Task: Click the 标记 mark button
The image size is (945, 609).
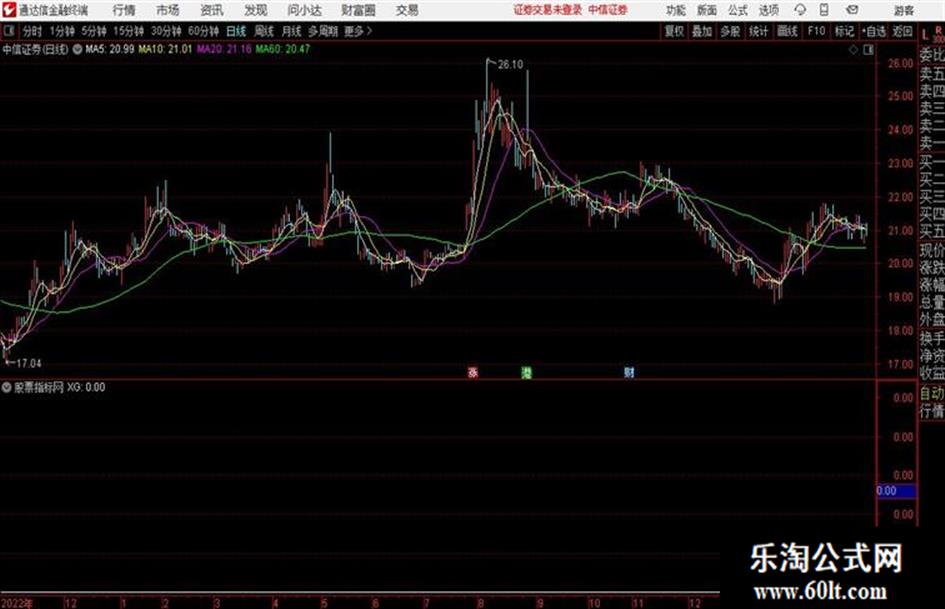Action: [x=844, y=31]
